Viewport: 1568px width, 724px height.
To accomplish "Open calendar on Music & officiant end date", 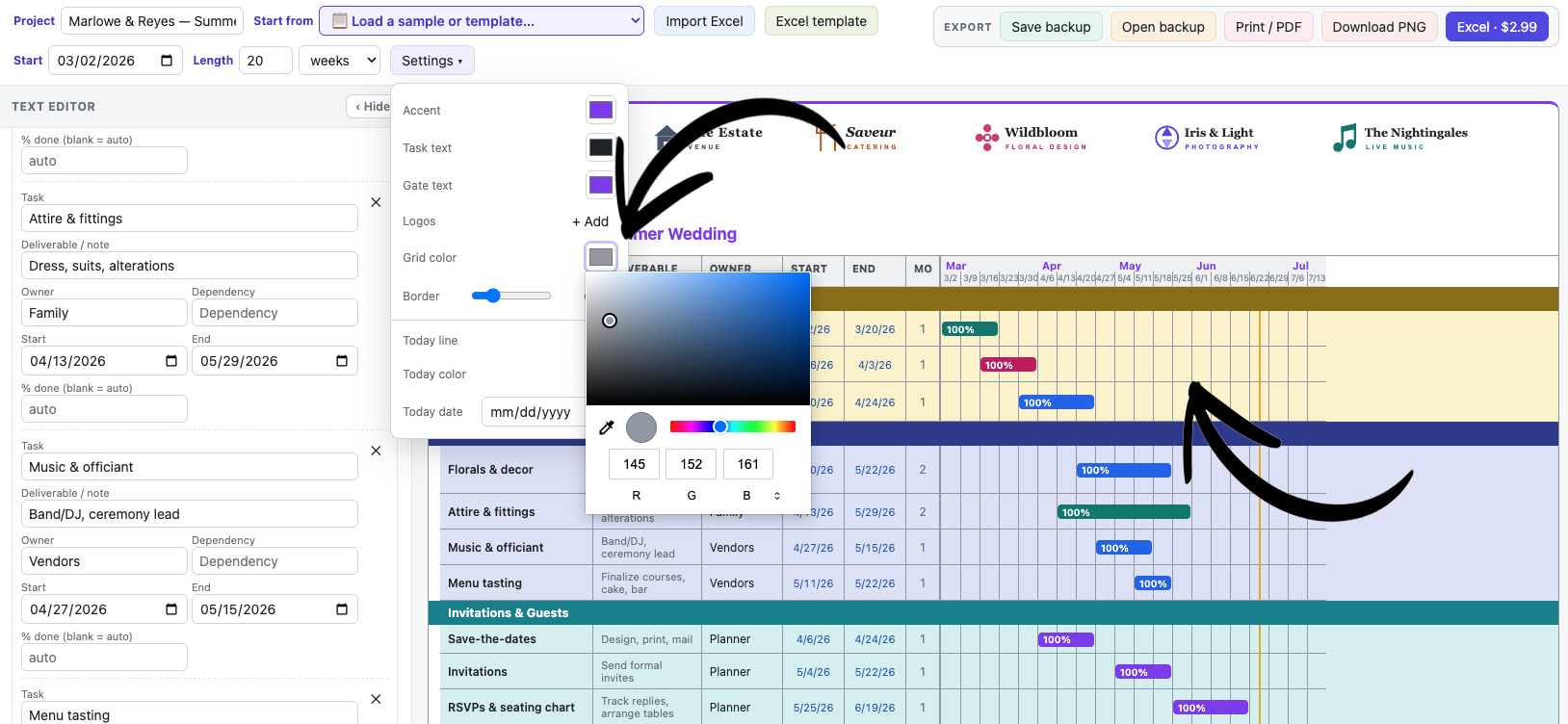I will (x=342, y=609).
